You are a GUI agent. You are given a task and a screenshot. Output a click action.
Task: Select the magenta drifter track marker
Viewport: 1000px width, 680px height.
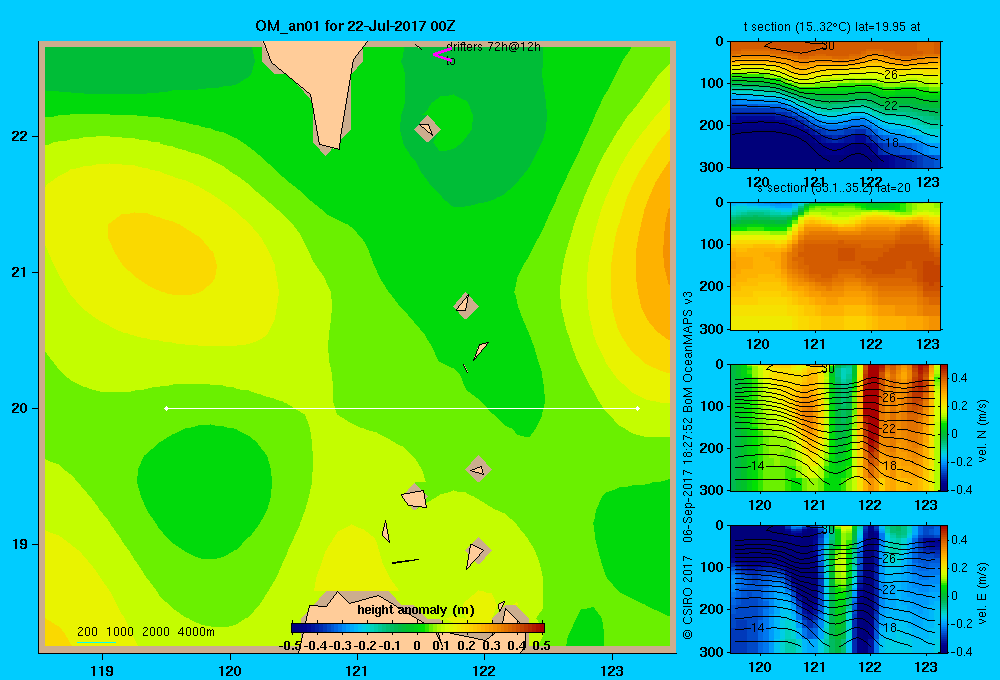pyautogui.click(x=441, y=54)
